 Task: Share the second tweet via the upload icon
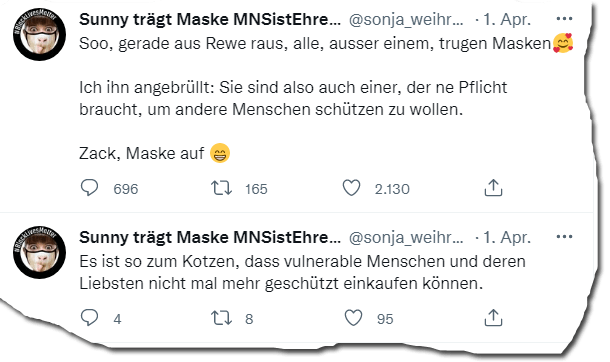pyautogui.click(x=493, y=318)
